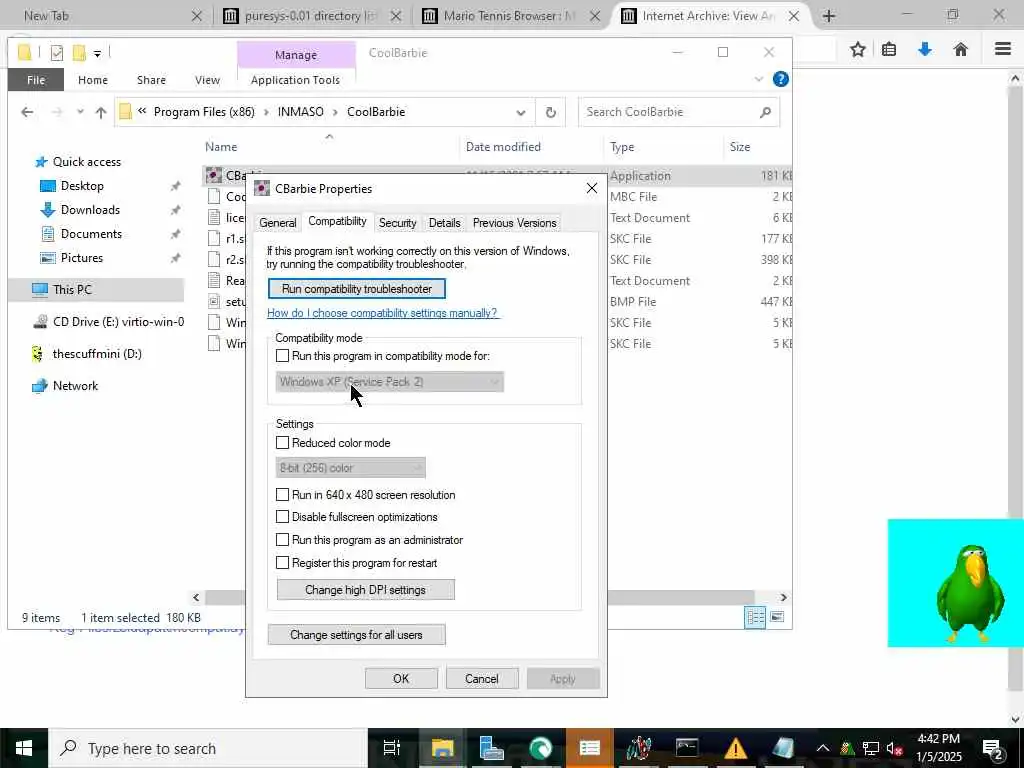Open Windows Start menu
Viewport: 1024px width, 768px height.
coord(24,748)
